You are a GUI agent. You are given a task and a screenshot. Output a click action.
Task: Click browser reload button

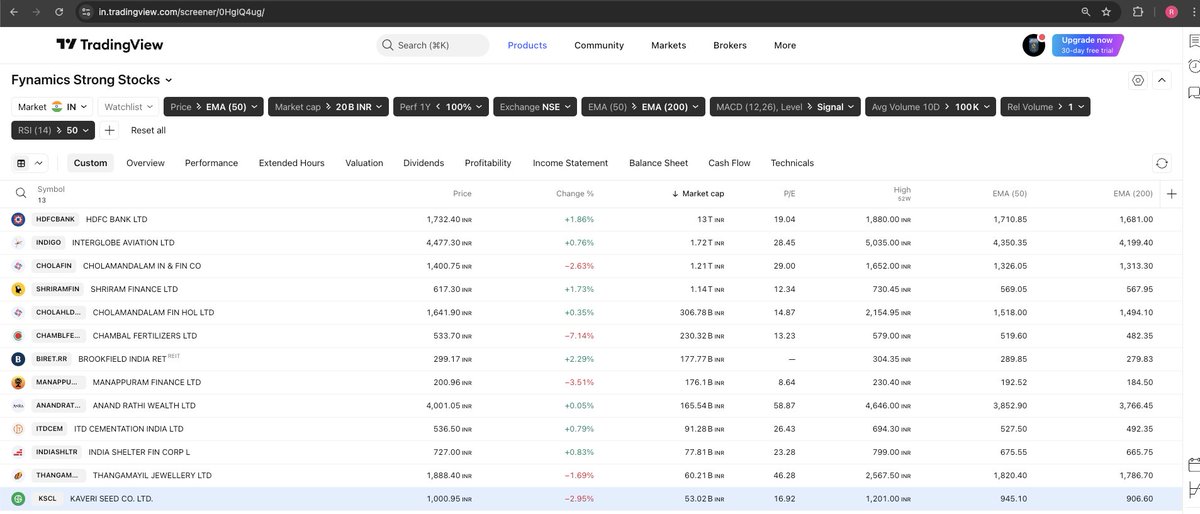59,12
